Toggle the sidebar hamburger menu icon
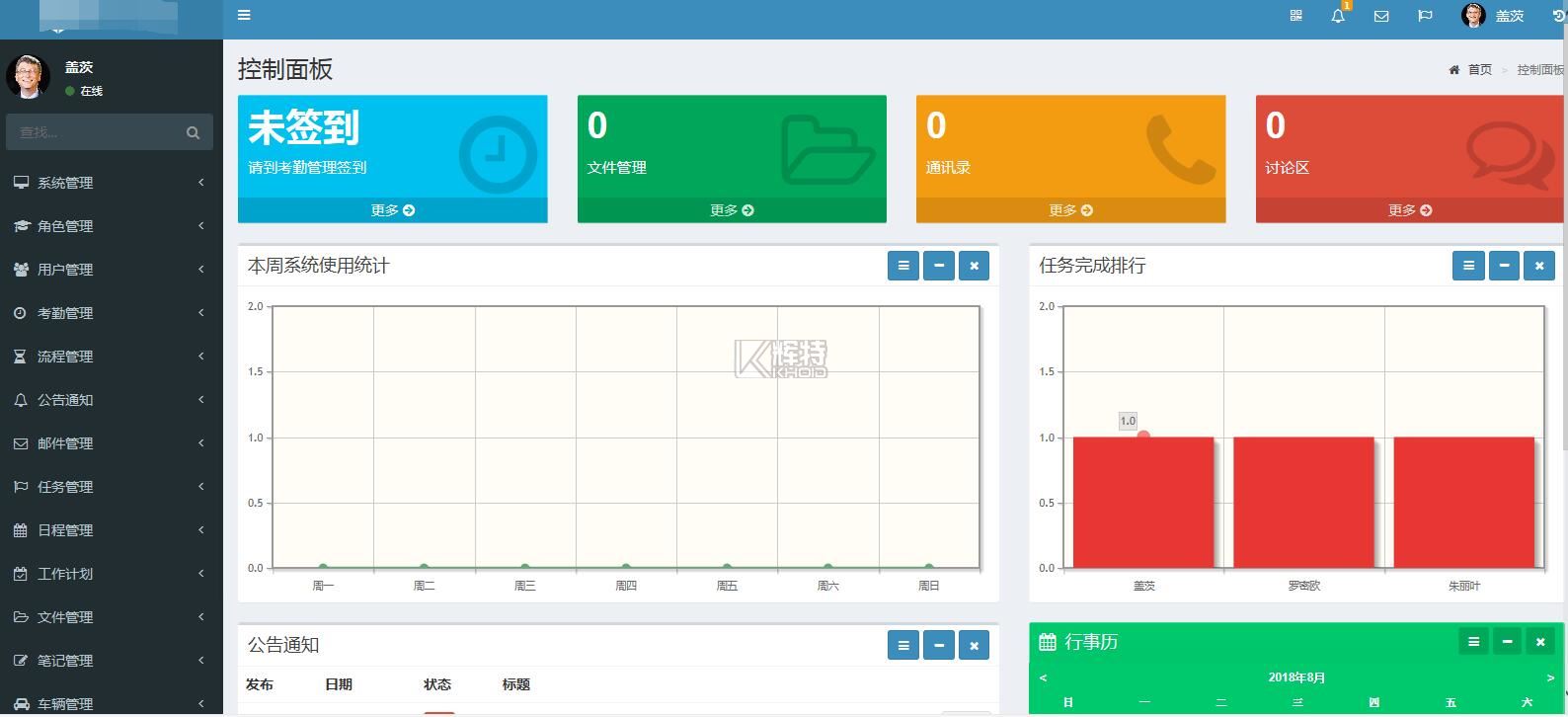1568x717 pixels. [x=244, y=15]
